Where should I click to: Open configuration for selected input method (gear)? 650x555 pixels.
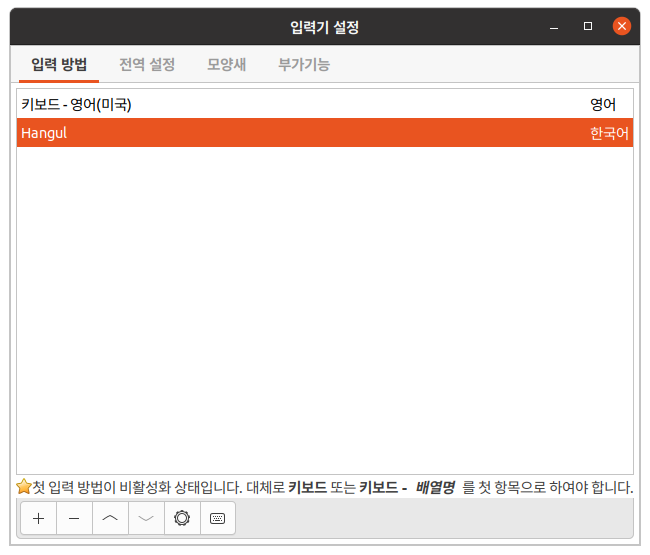[x=182, y=518]
